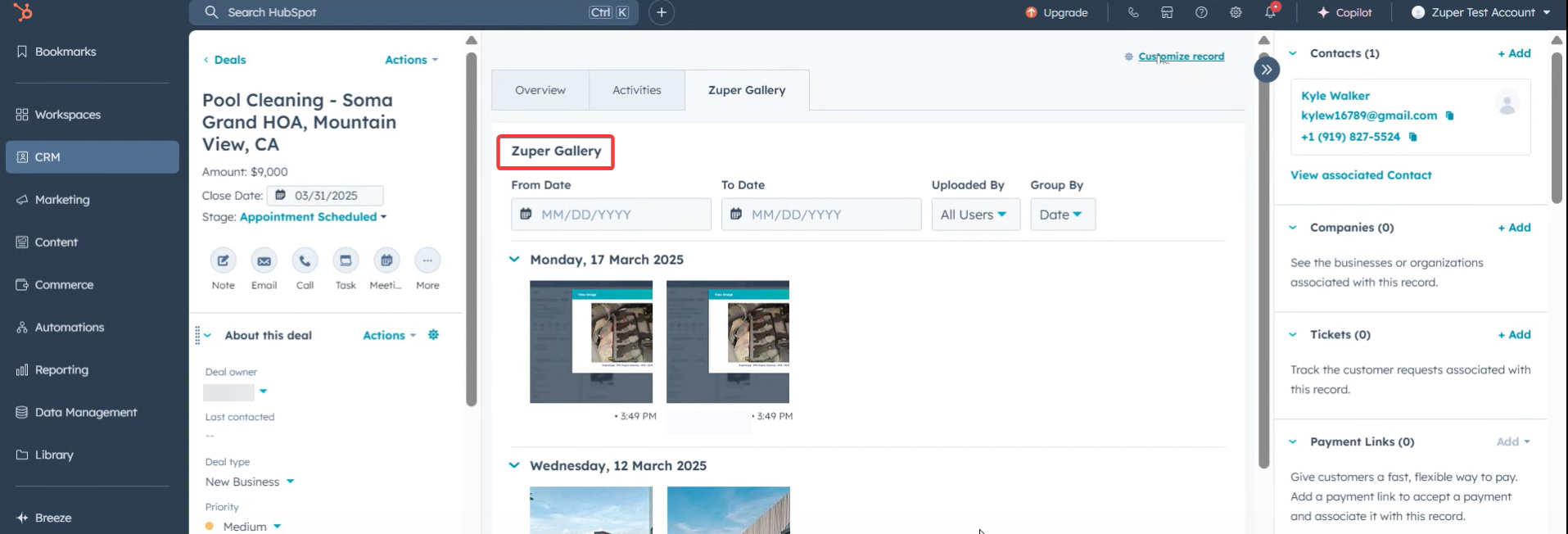Click View associated Contact link

[1361, 175]
